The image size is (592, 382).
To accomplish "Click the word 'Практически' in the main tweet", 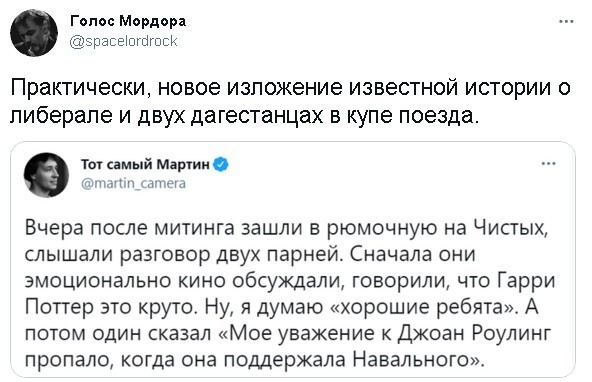I will coord(80,88).
